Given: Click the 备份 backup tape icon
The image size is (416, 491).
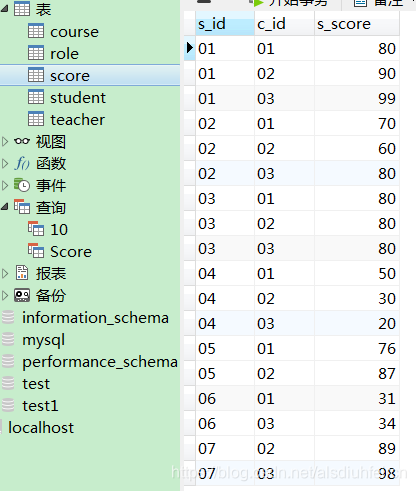Looking at the screenshot, I should point(22,295).
